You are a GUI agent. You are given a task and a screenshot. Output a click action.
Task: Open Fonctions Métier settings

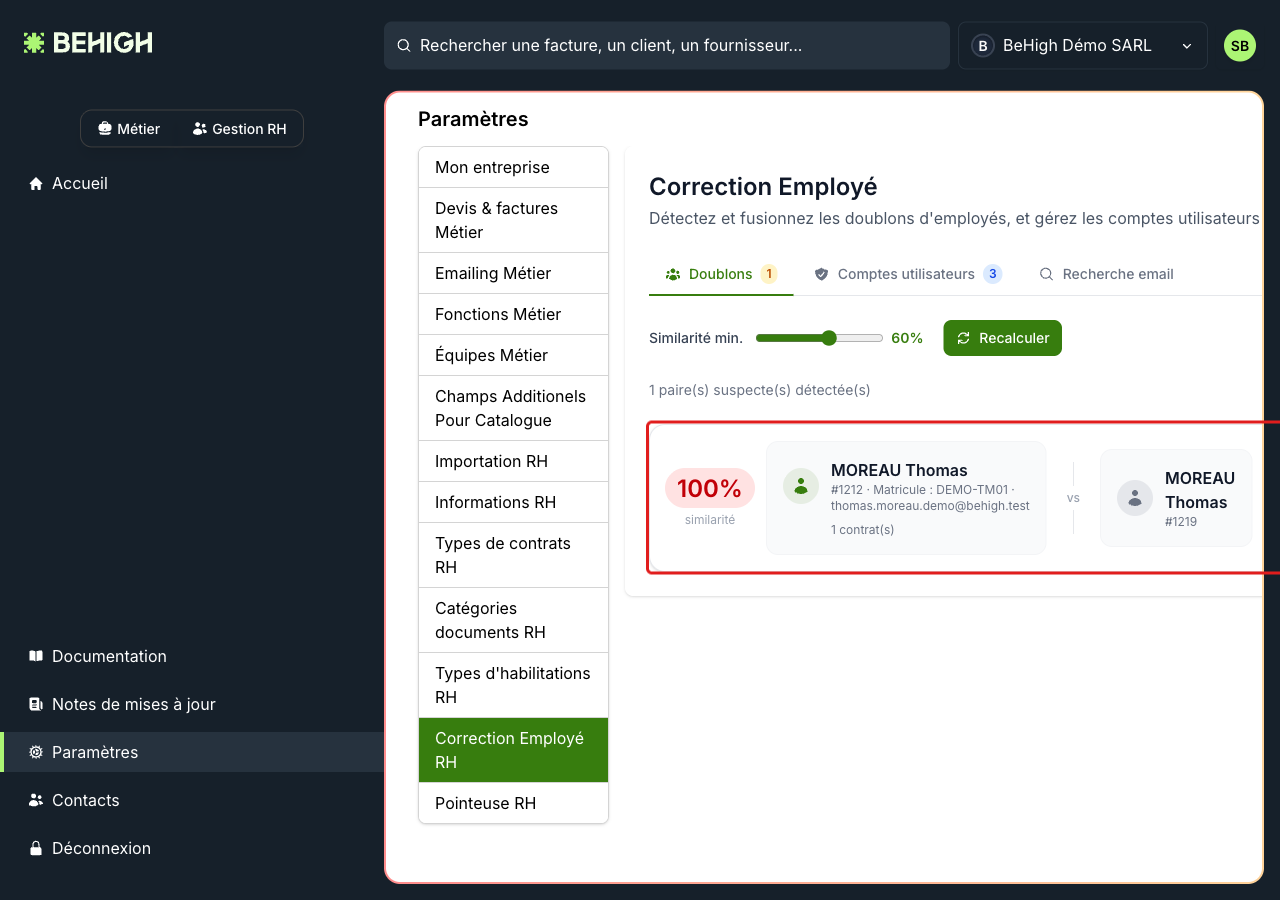click(x=513, y=314)
